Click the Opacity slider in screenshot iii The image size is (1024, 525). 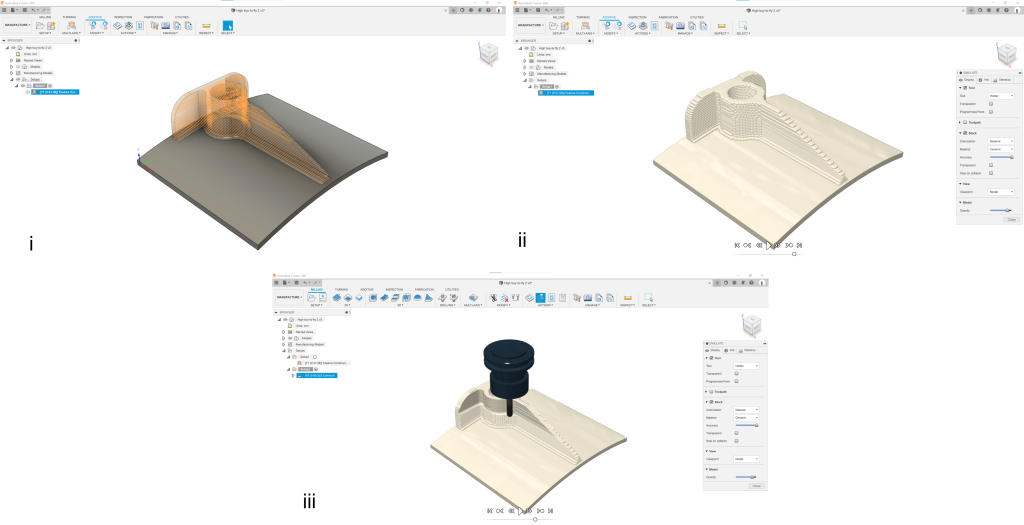click(746, 477)
